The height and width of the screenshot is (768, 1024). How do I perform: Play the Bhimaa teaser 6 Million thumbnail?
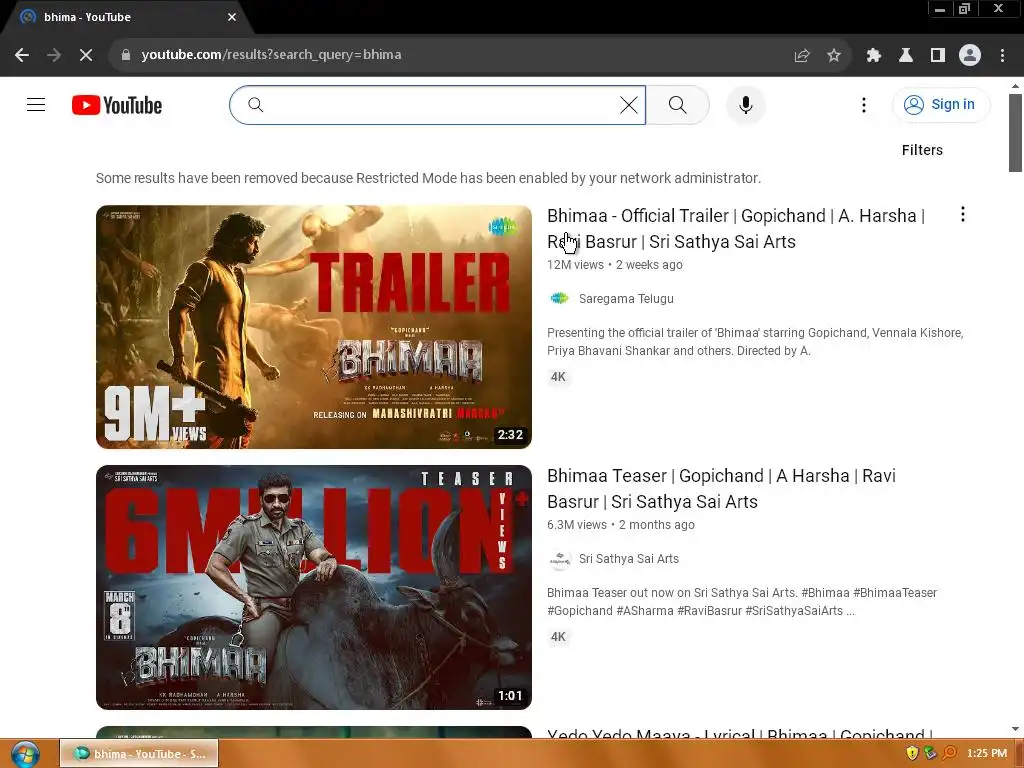click(313, 587)
